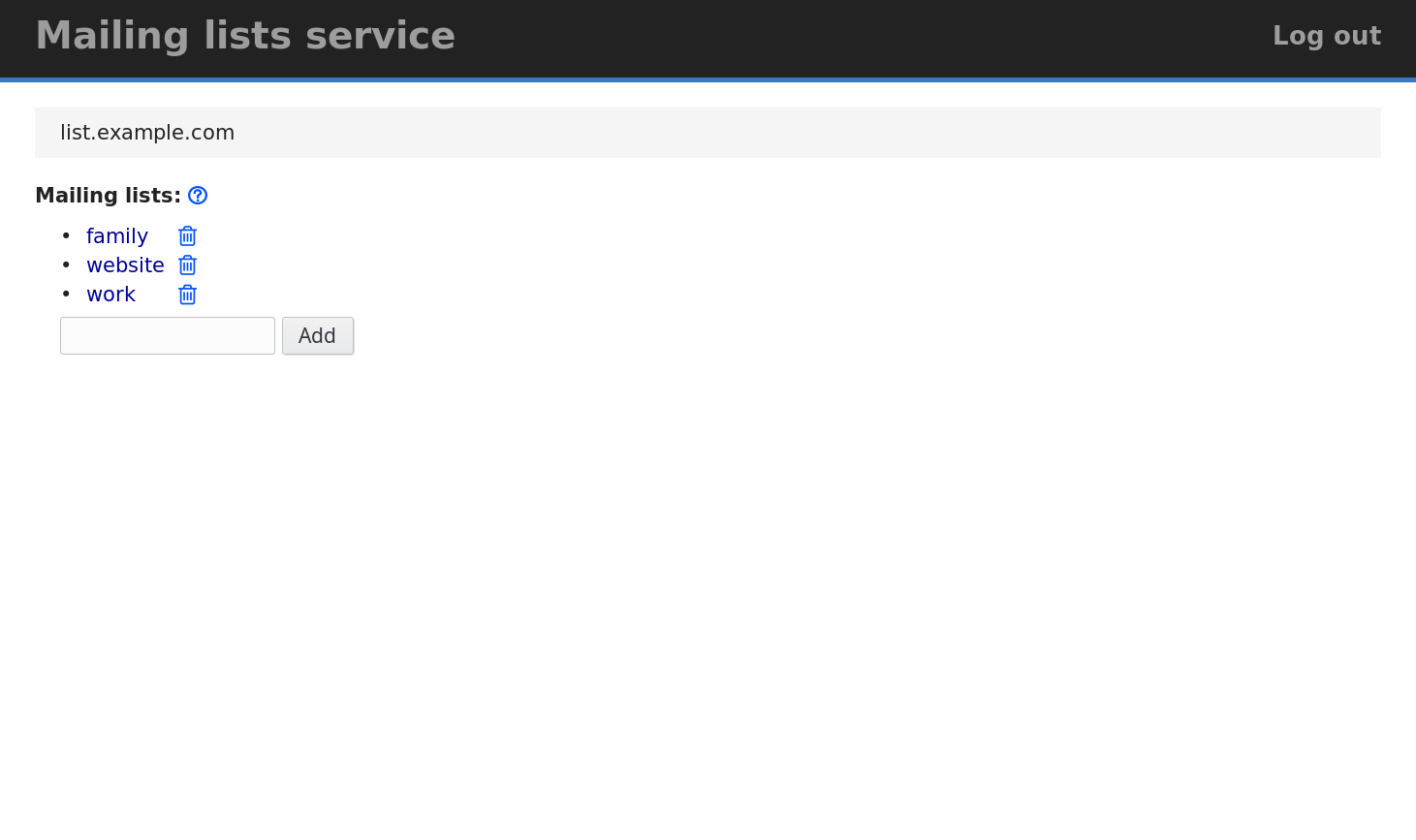Log out of the service
The width and height of the screenshot is (1416, 840).
tap(1326, 36)
